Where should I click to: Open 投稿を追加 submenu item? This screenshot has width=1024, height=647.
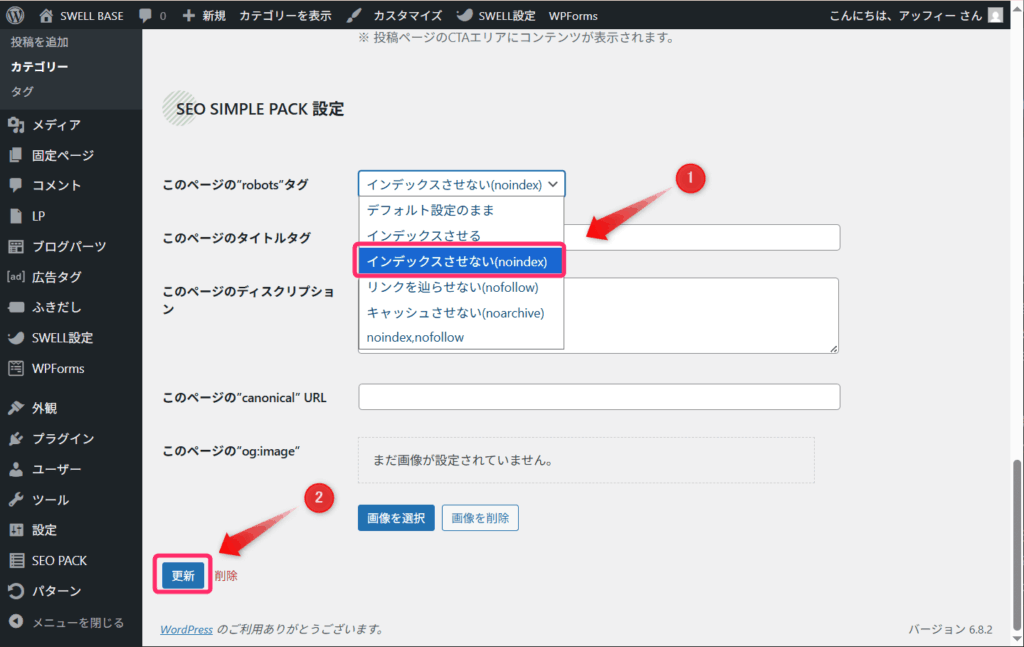(39, 42)
